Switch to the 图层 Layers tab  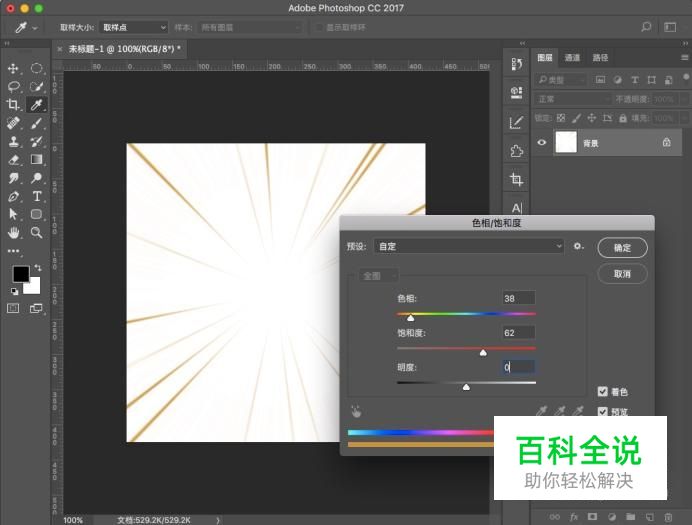pyautogui.click(x=545, y=58)
